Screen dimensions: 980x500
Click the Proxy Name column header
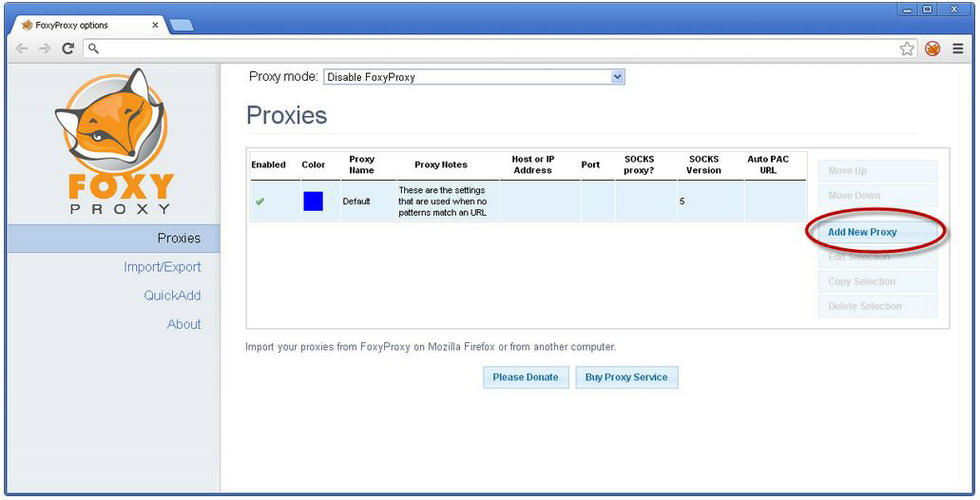[362, 164]
